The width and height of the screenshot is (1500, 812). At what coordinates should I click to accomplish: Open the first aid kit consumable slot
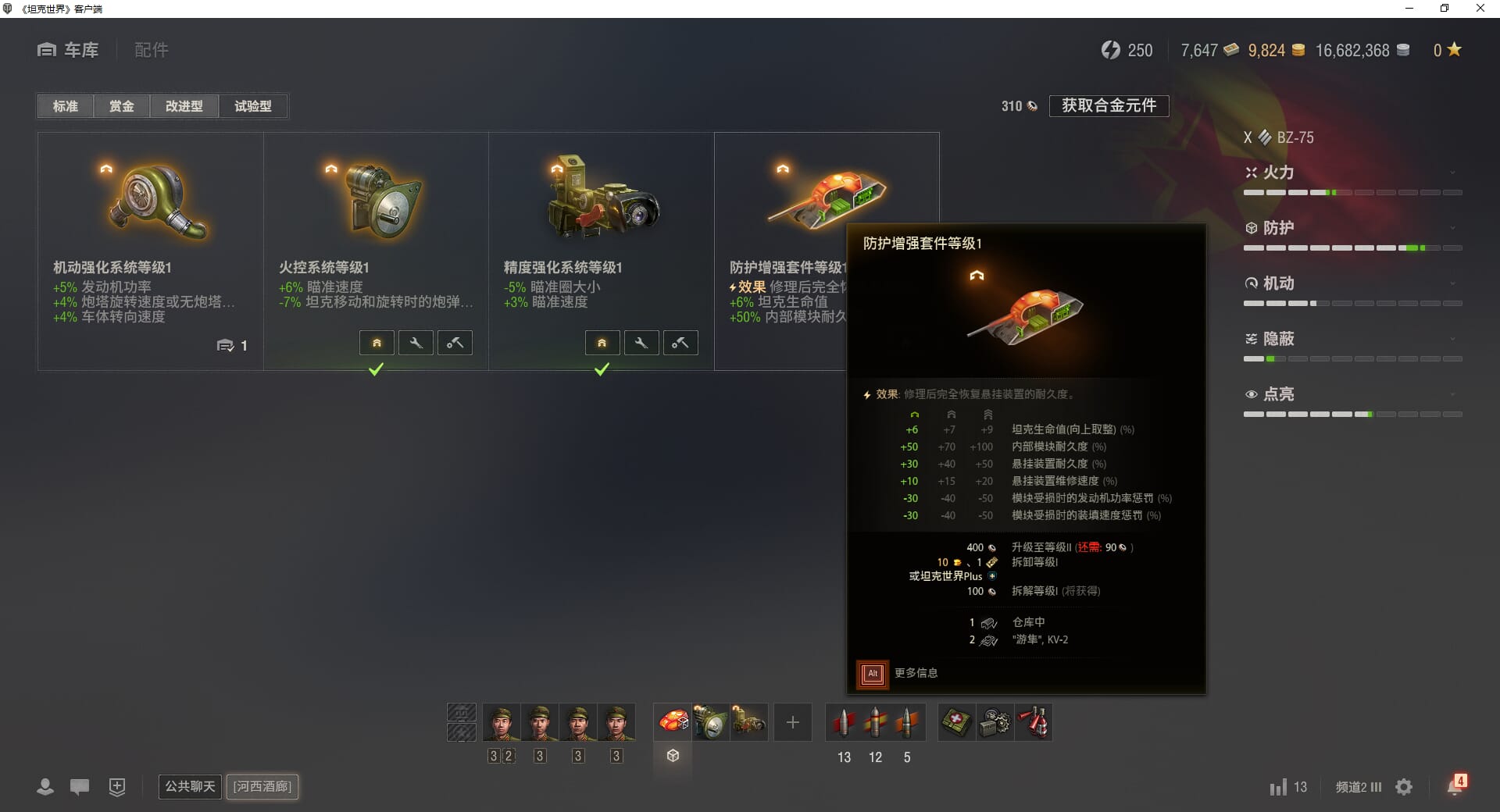[955, 722]
